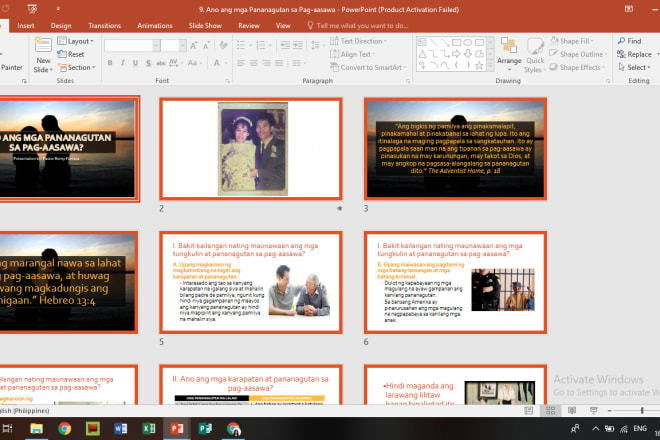Screen dimensions: 660x440
Task: Toggle text shadow
Action: [x=148, y=63]
